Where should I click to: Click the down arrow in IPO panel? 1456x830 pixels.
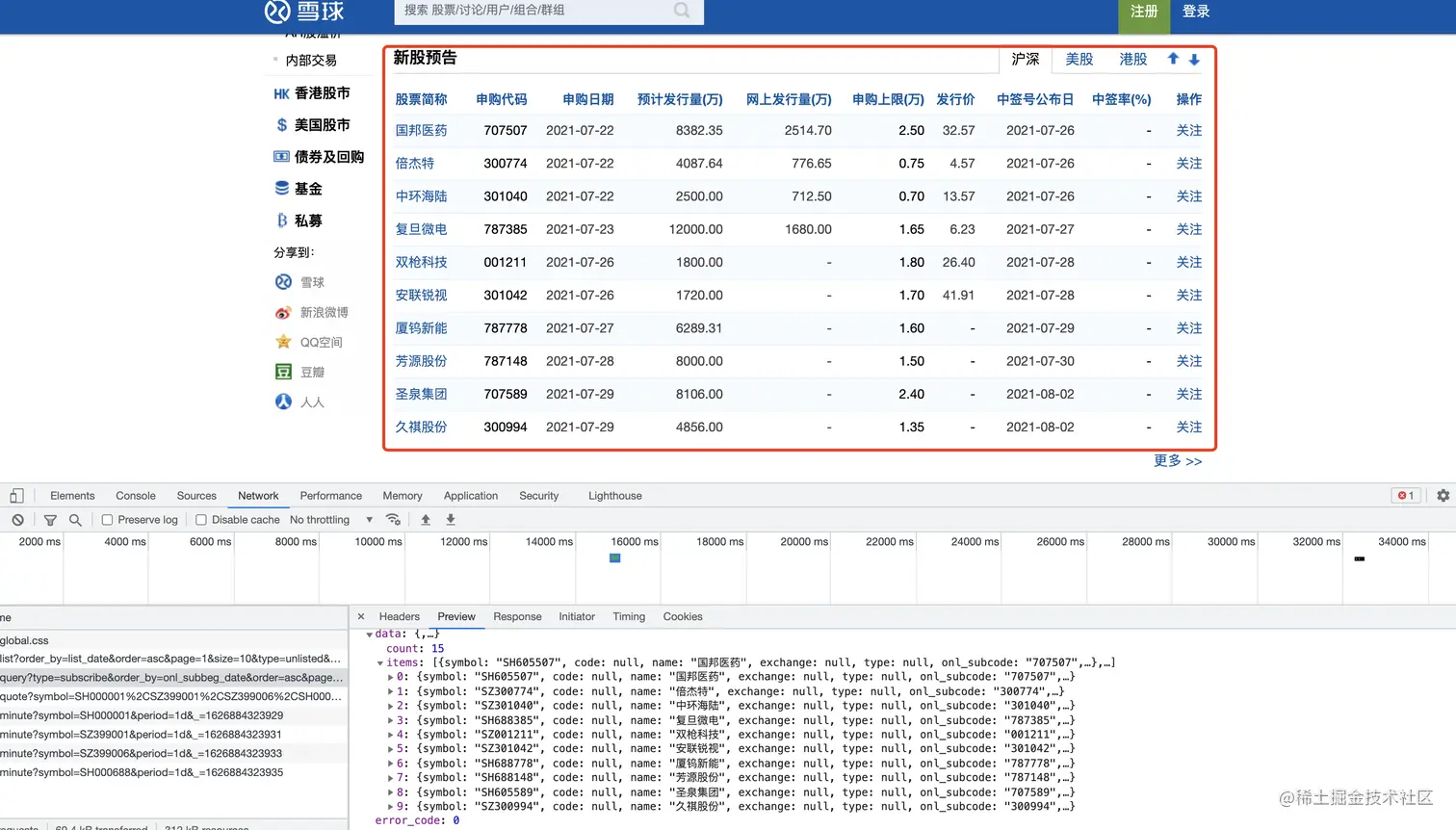click(x=1194, y=59)
